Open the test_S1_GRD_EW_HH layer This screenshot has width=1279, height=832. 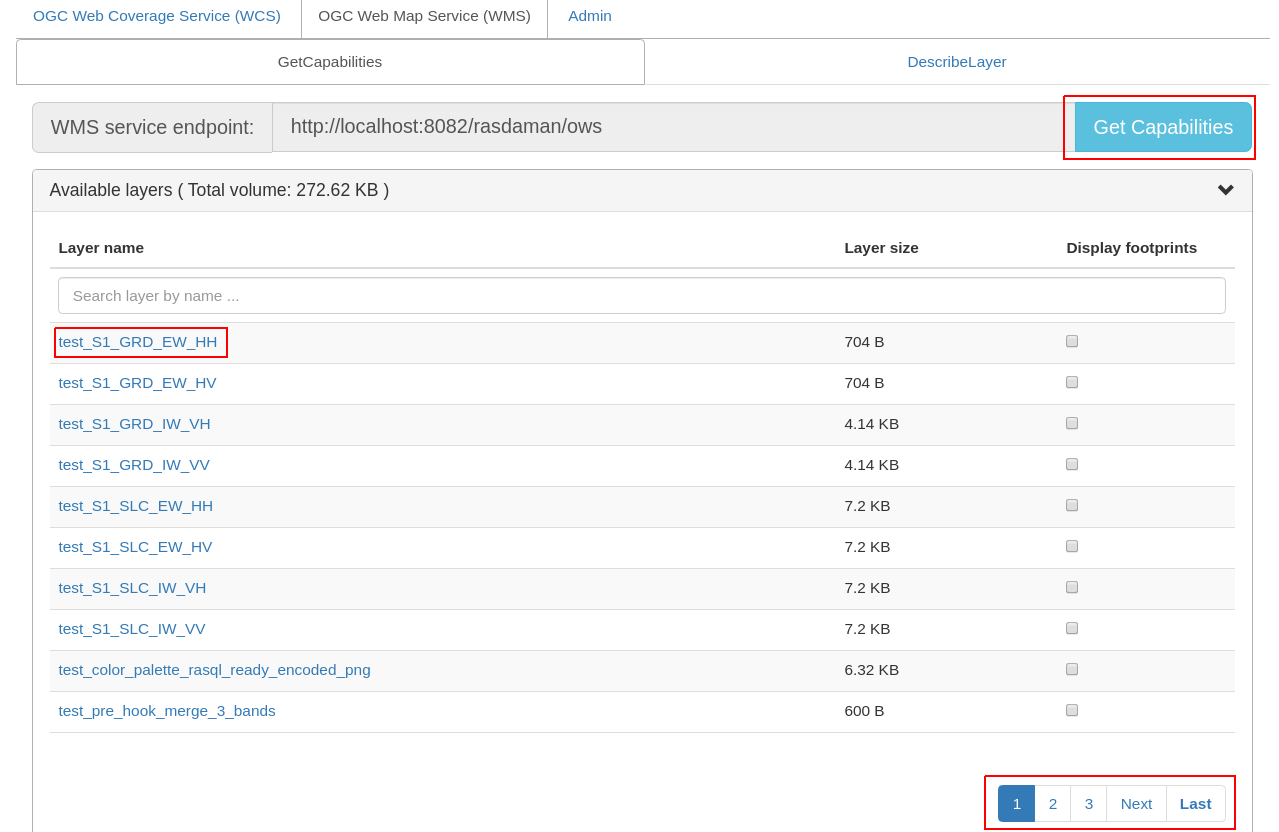coord(138,341)
